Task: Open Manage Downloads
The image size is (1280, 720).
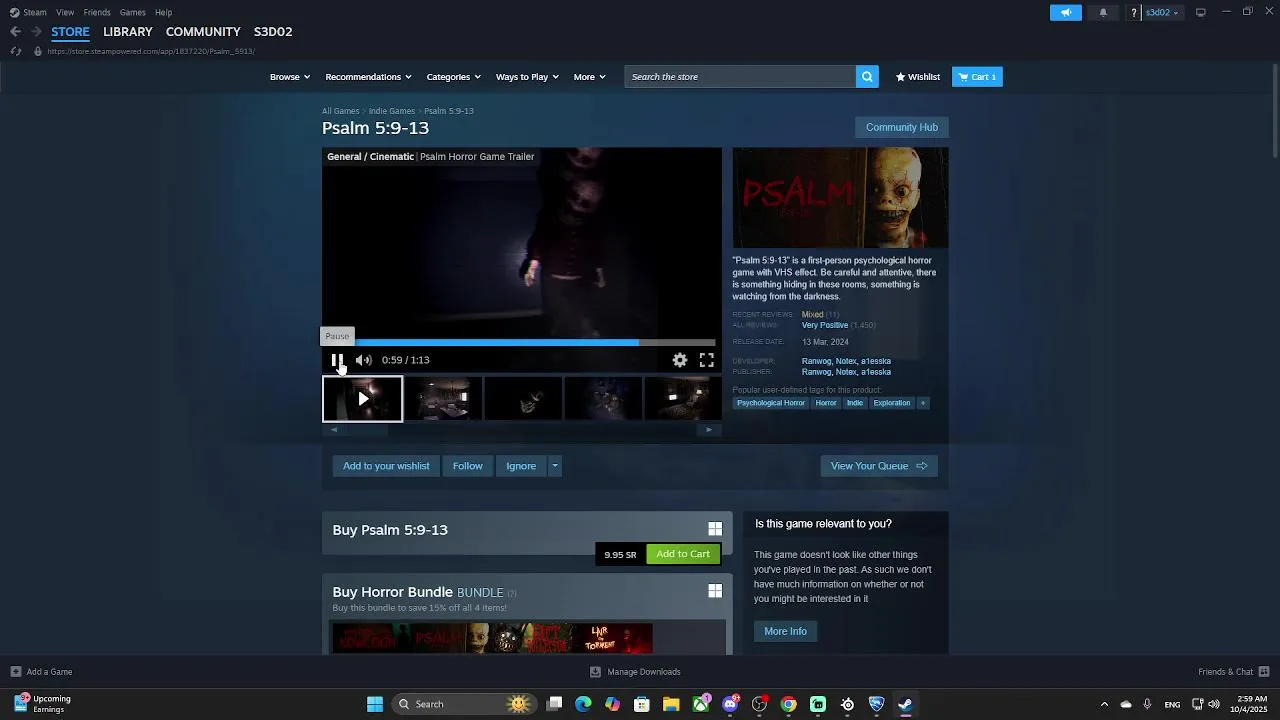Action: click(635, 672)
